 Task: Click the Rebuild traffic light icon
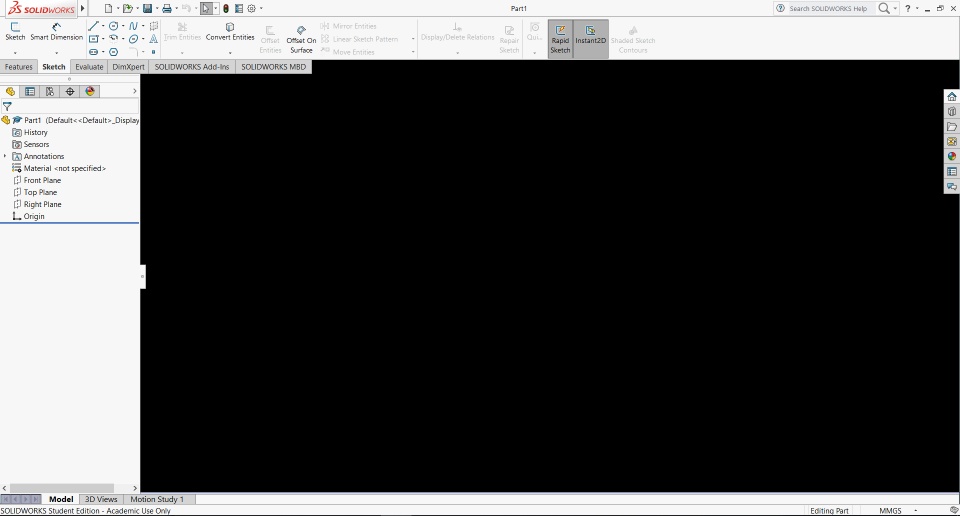(226, 9)
